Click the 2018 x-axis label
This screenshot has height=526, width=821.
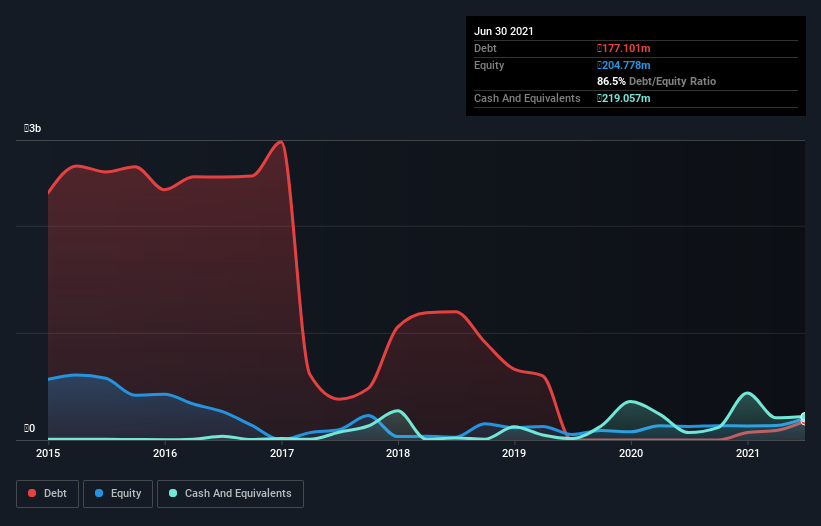[398, 453]
